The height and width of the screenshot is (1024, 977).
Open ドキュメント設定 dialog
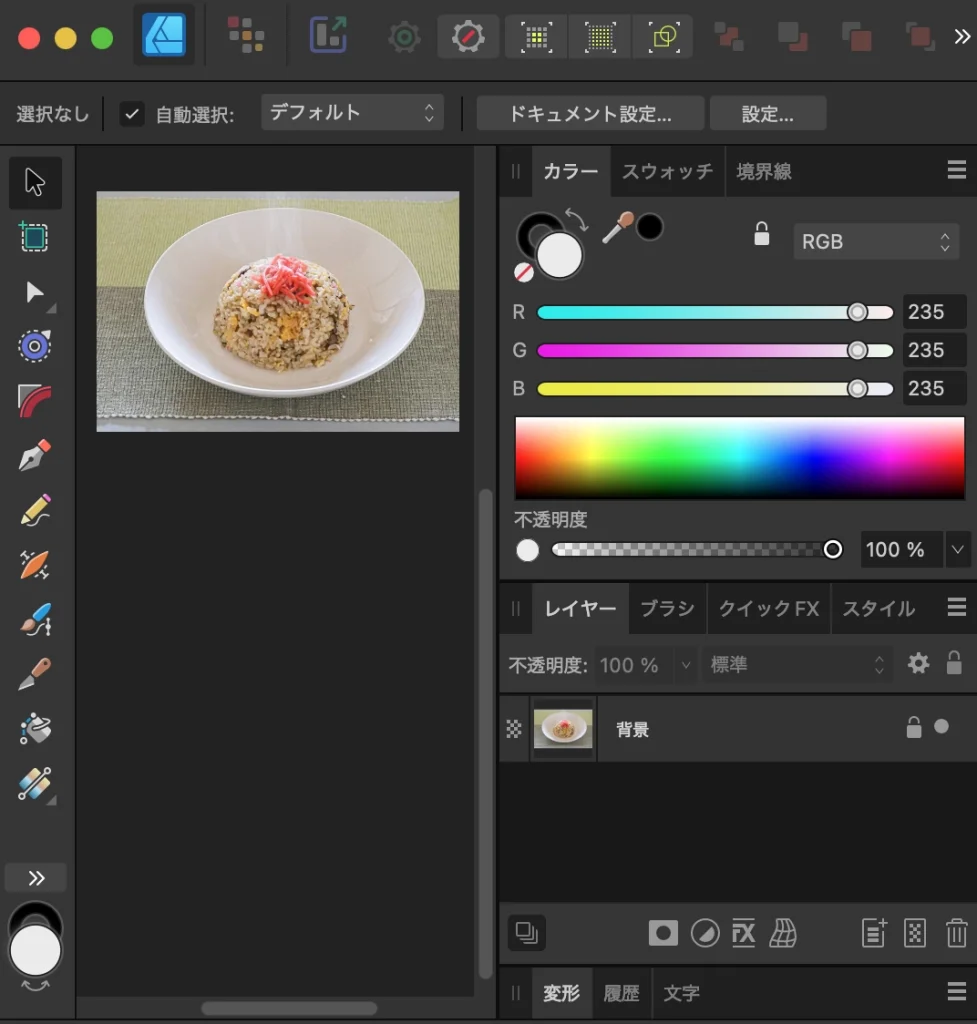589,113
